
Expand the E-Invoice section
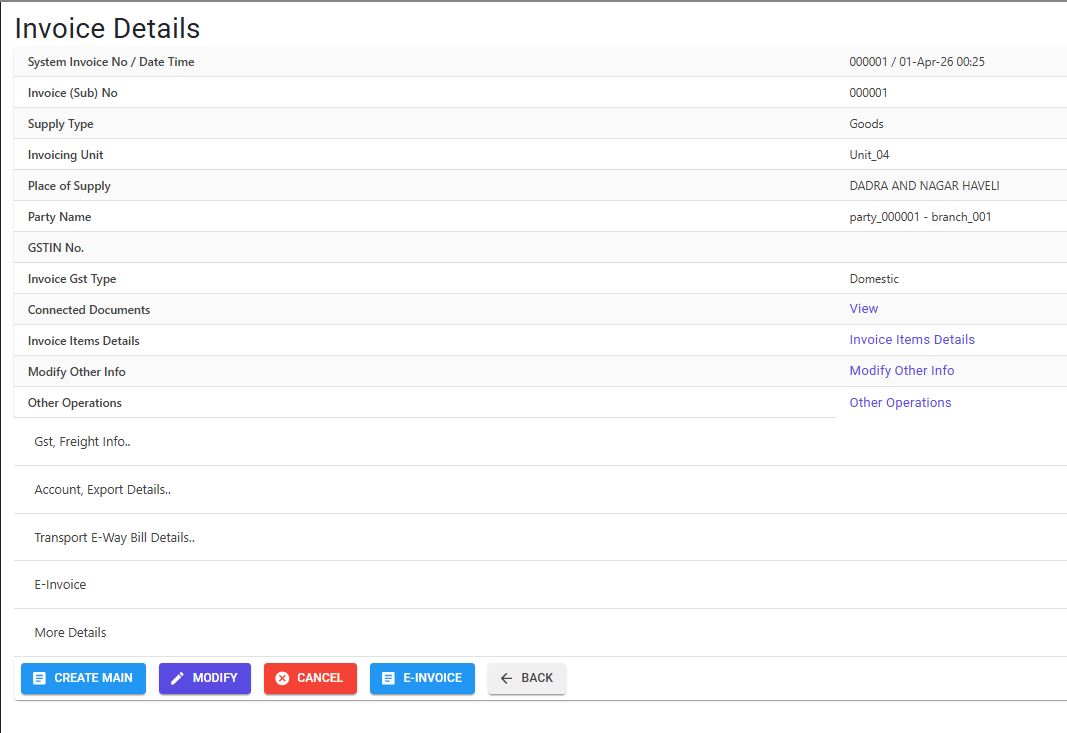click(540, 585)
